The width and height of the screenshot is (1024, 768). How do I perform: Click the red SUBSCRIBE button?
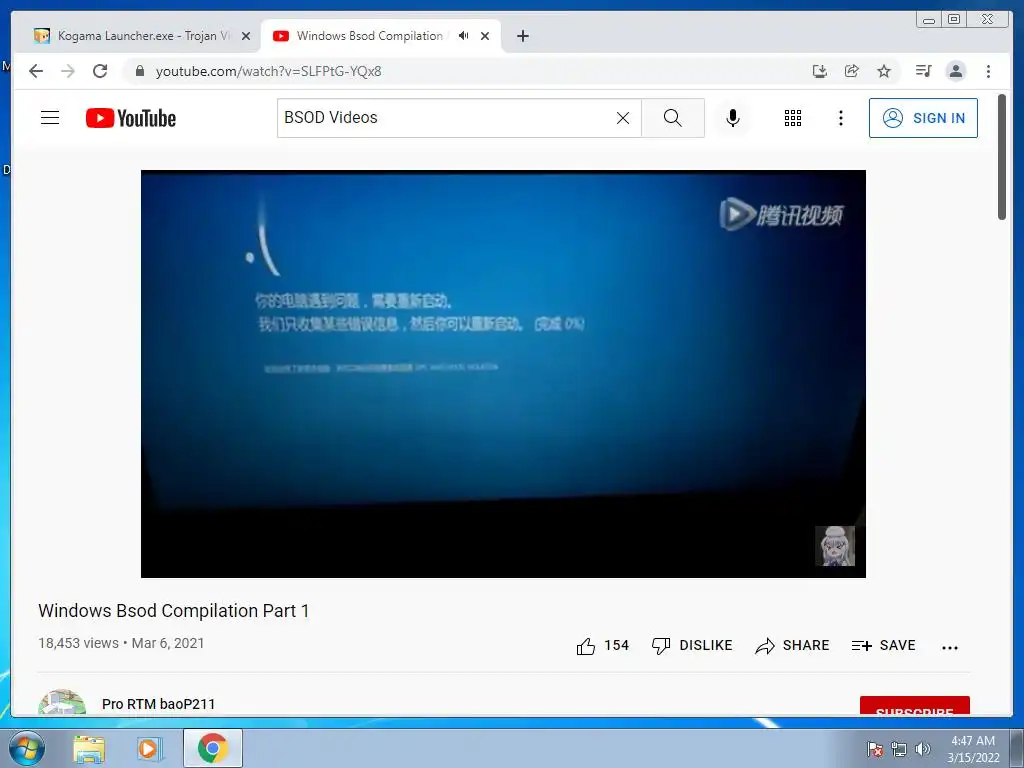[914, 706]
